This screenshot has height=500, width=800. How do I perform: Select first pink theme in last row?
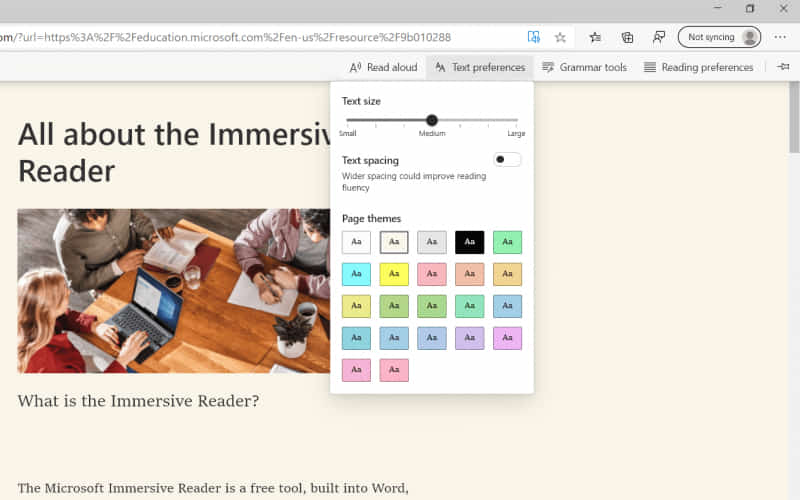(356, 370)
